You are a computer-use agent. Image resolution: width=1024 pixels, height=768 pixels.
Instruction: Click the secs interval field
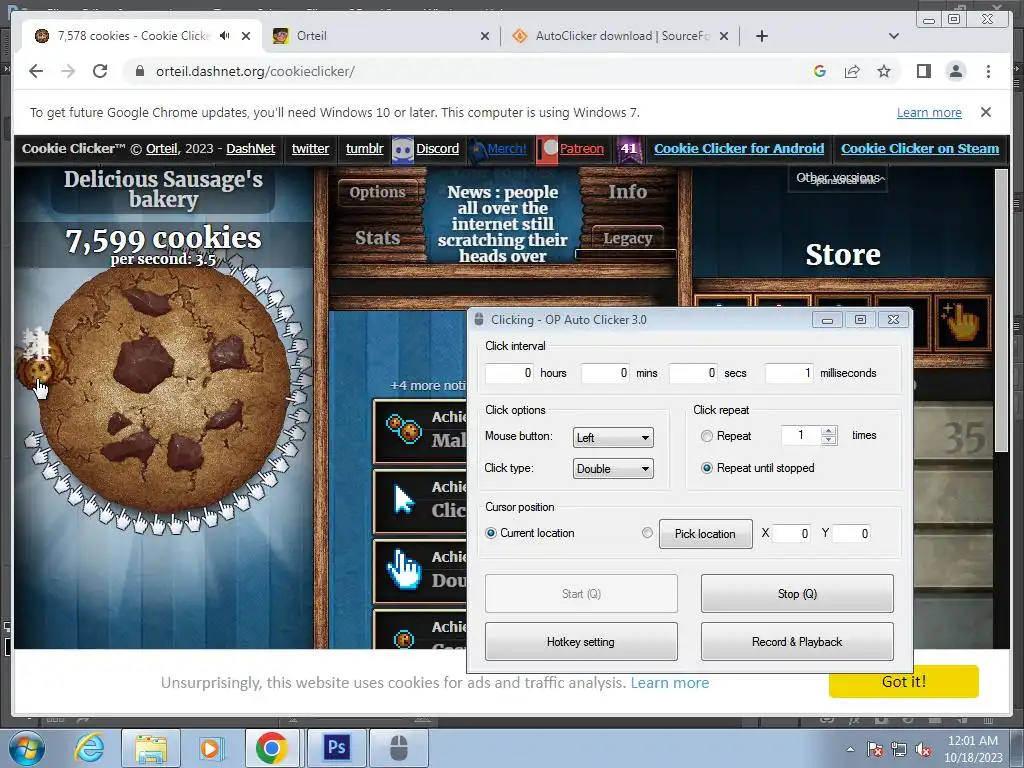click(x=693, y=373)
